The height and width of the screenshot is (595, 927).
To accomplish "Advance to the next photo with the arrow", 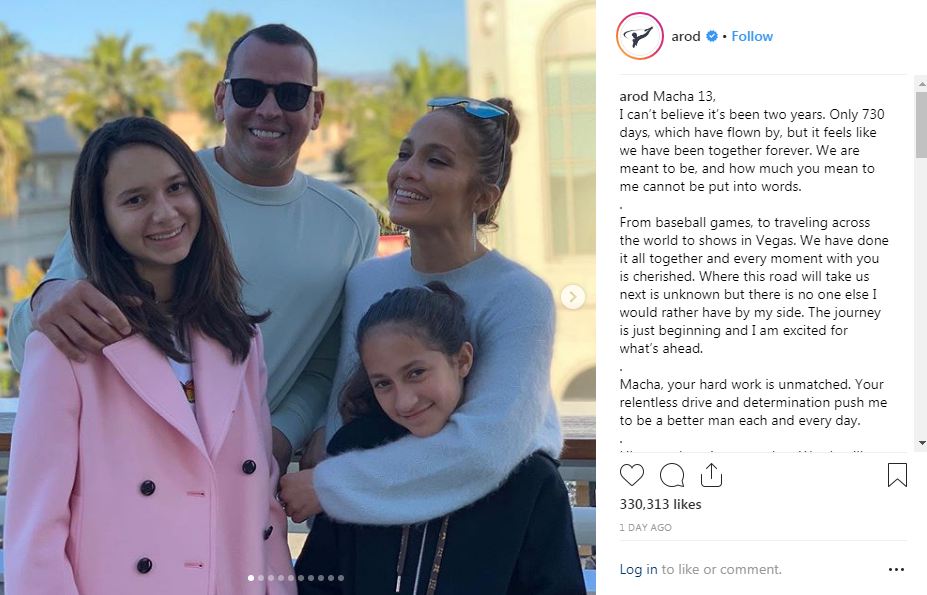I will pyautogui.click(x=572, y=297).
